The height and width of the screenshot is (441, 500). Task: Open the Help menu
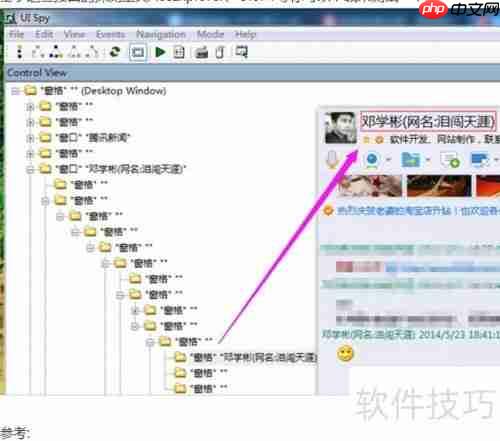tap(246, 34)
